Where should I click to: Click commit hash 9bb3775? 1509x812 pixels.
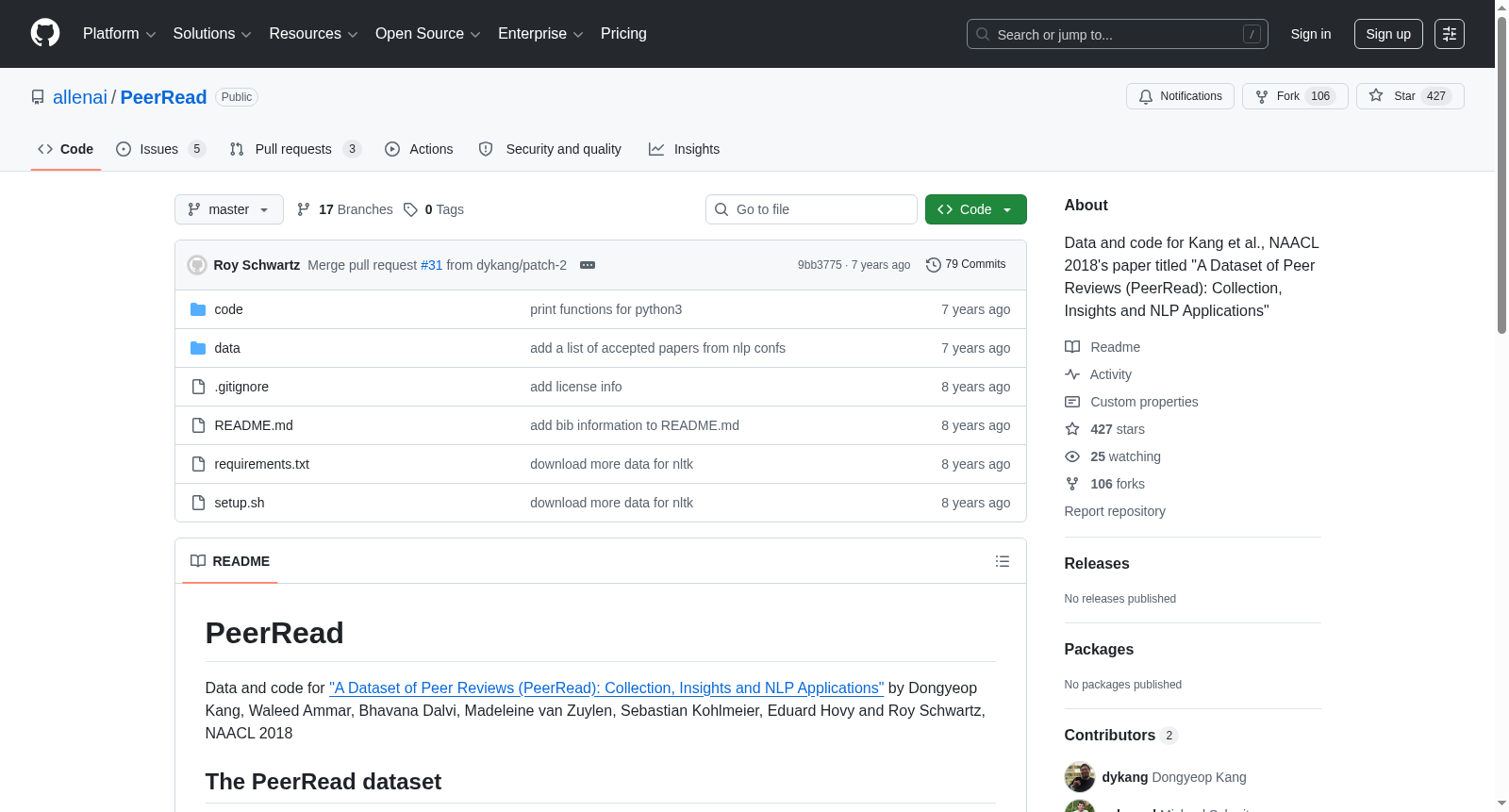coord(820,265)
